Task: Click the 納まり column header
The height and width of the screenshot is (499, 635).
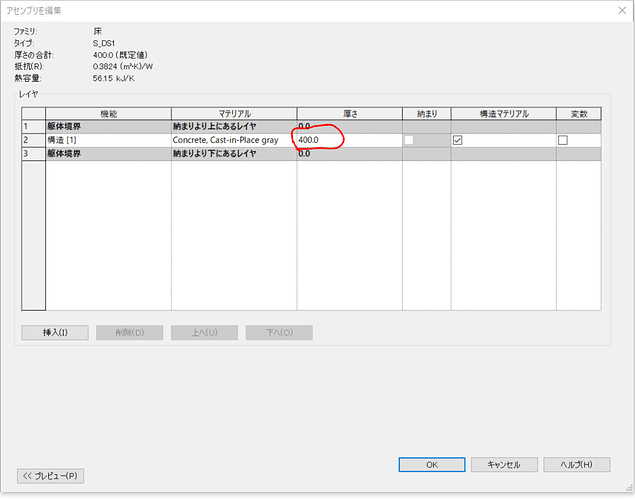Action: (427, 114)
